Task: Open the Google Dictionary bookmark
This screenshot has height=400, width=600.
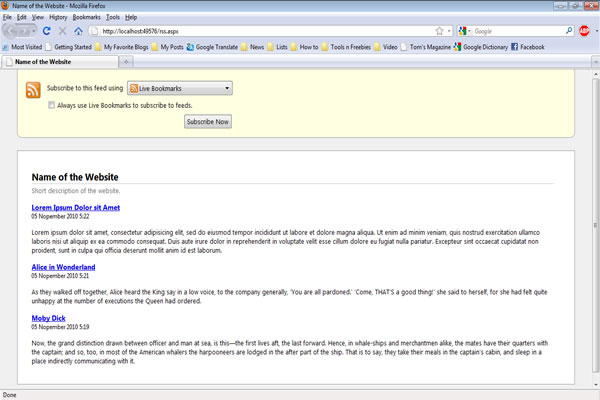Action: point(481,47)
